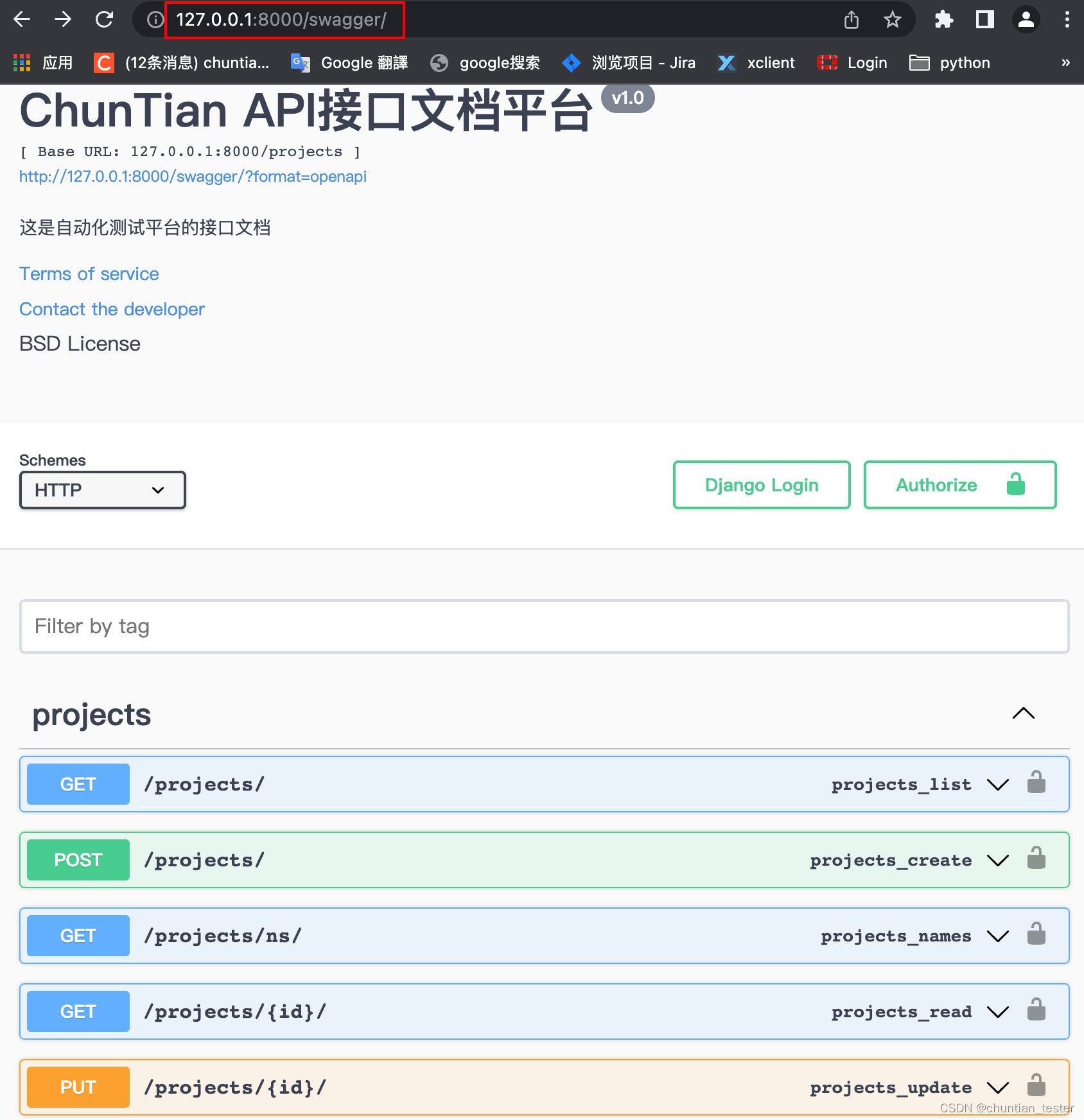The width and height of the screenshot is (1084, 1120).
Task: Open the Chrome profile avatar
Action: pos(1026,19)
